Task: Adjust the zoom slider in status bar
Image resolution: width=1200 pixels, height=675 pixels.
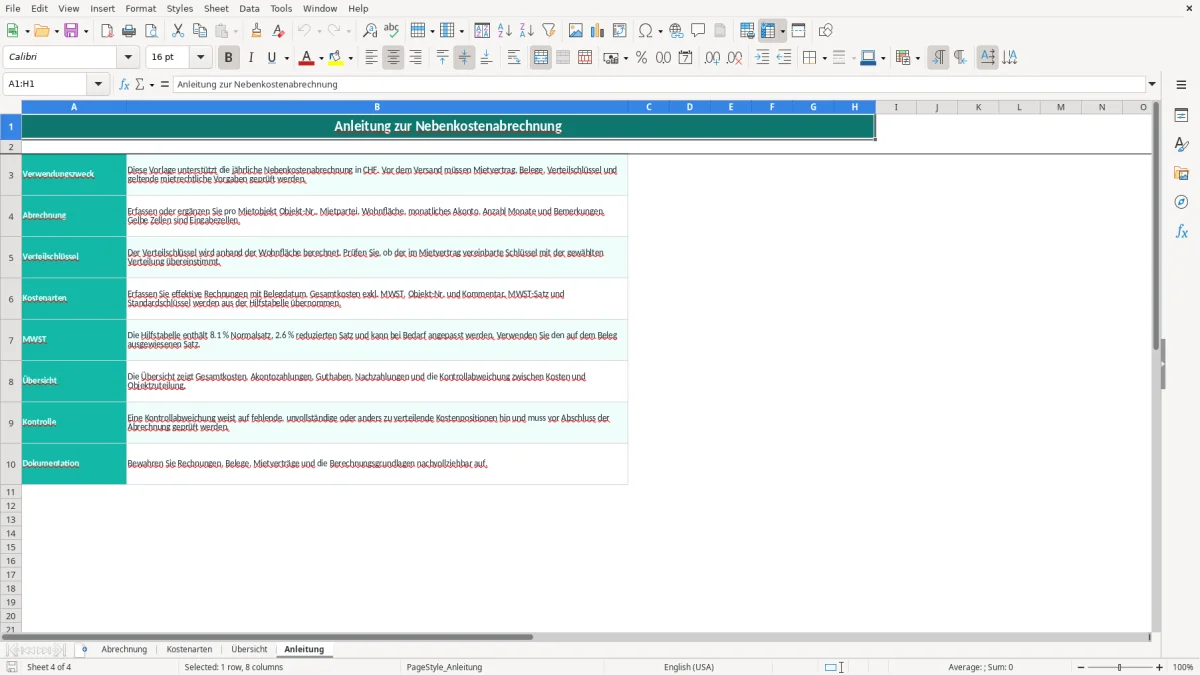Action: click(1119, 667)
